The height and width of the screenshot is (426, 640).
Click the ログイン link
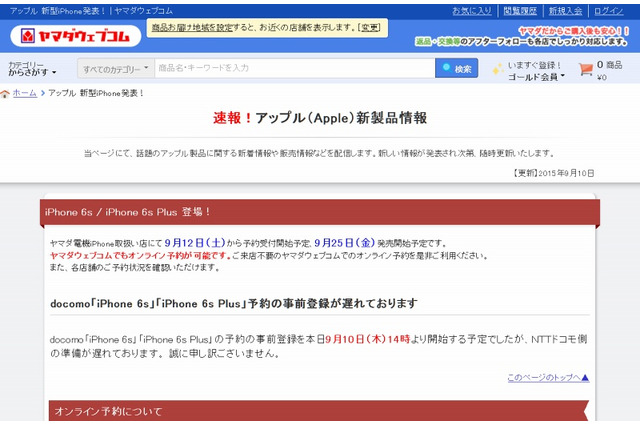click(x=608, y=11)
